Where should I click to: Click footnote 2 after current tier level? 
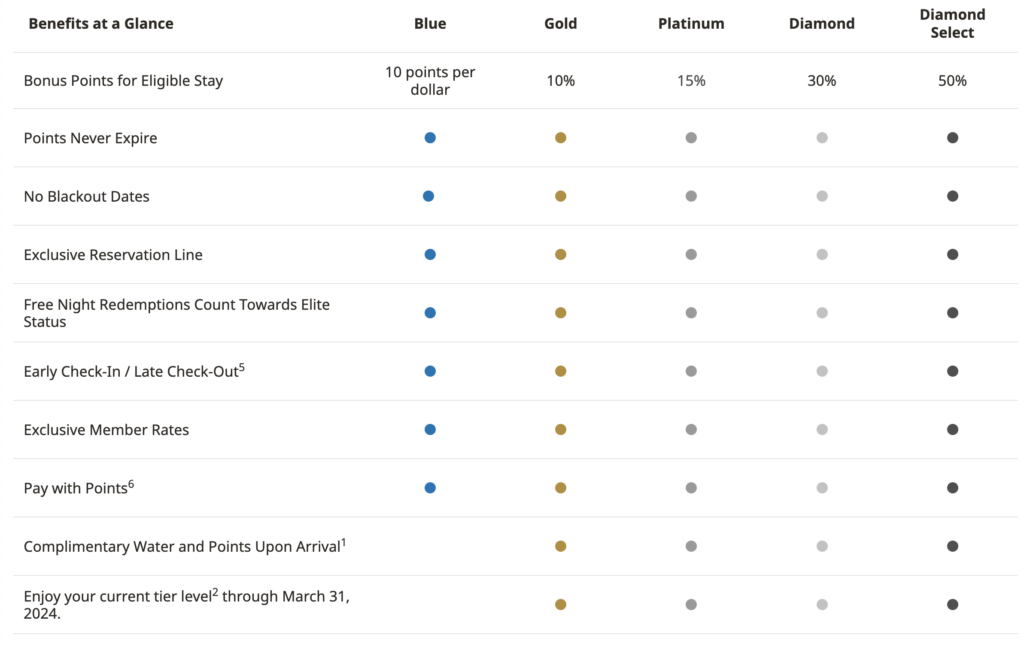point(215,591)
